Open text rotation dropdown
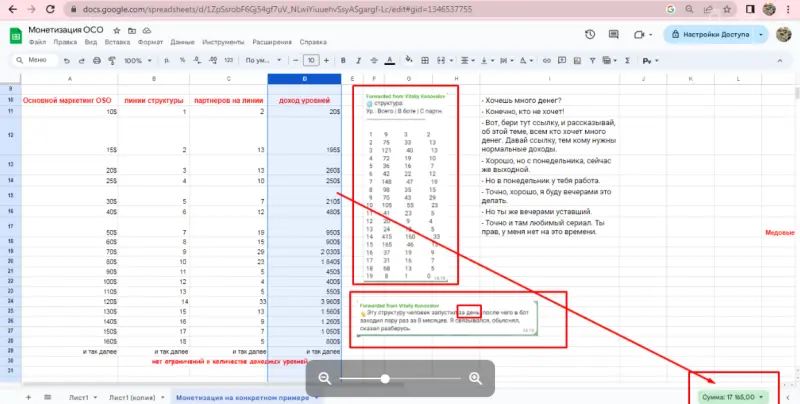The width and height of the screenshot is (800, 404). tap(525, 60)
